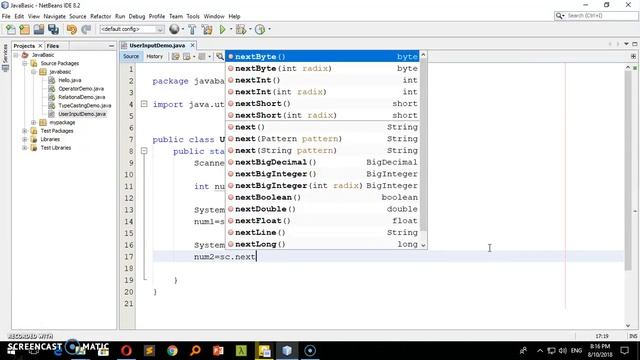Open the default config combo box
This screenshot has width=640, height=360.
pyautogui.click(x=132, y=29)
